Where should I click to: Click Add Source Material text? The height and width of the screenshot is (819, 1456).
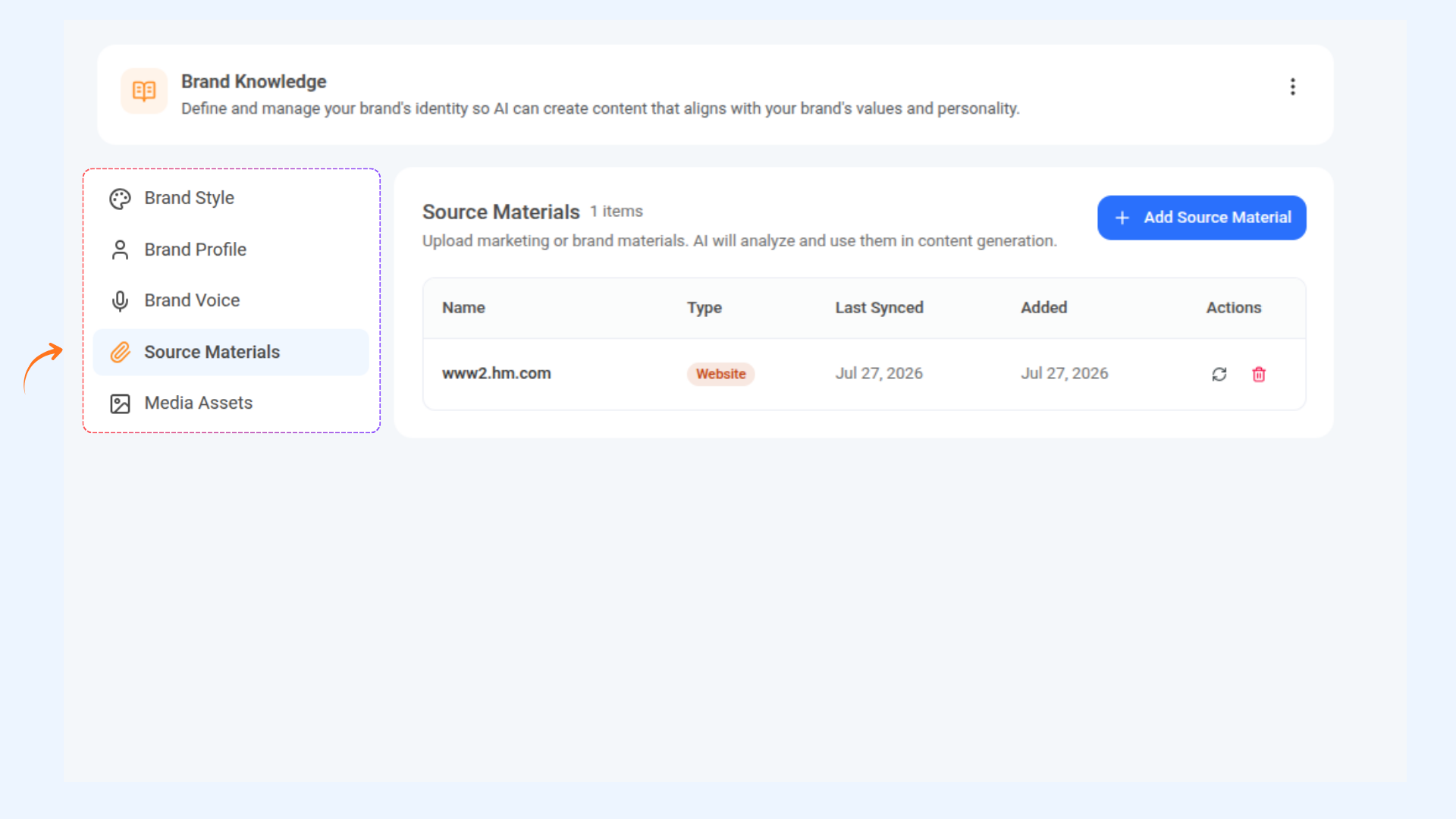coord(1217,218)
